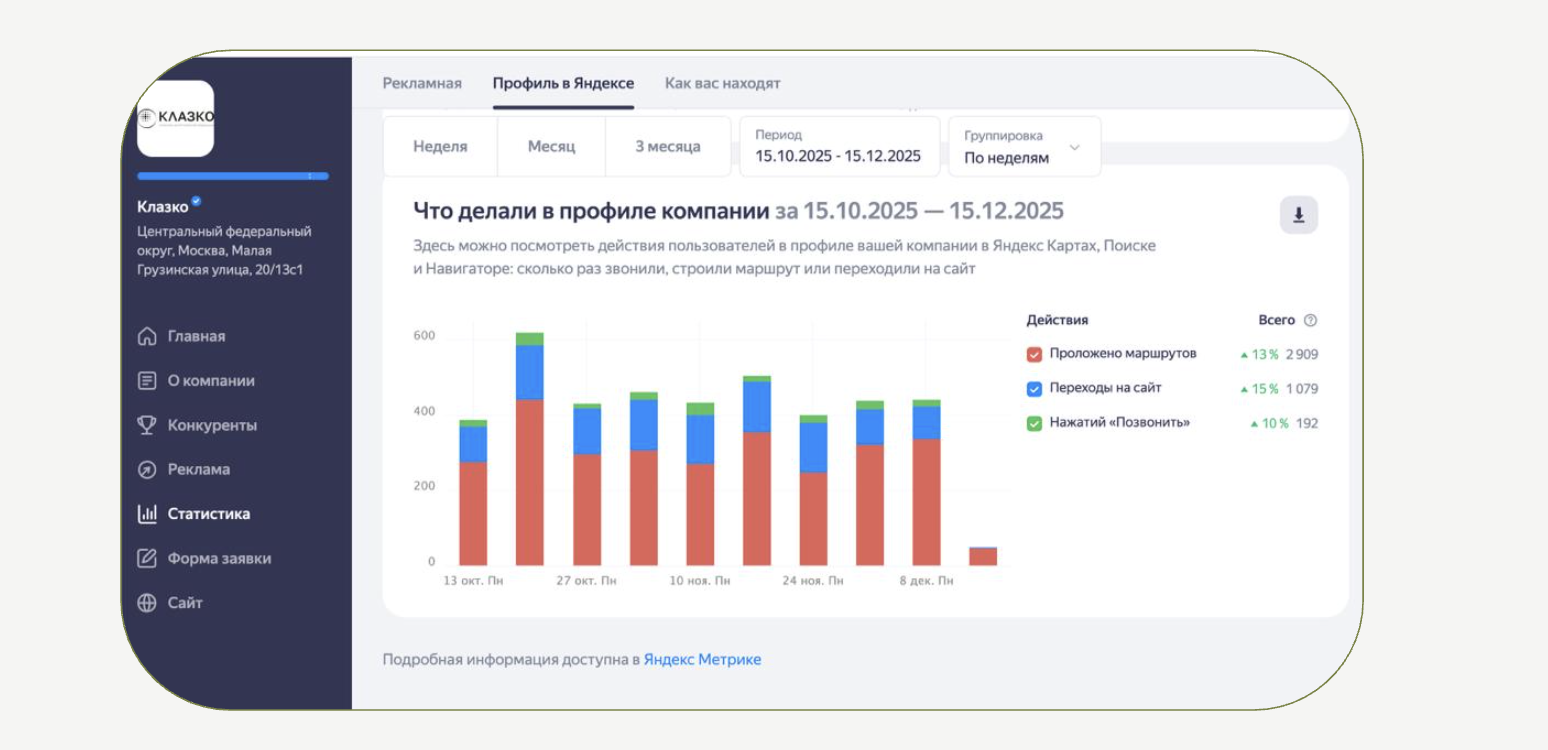Click the Действия legend header
1548x750 pixels.
point(1057,320)
